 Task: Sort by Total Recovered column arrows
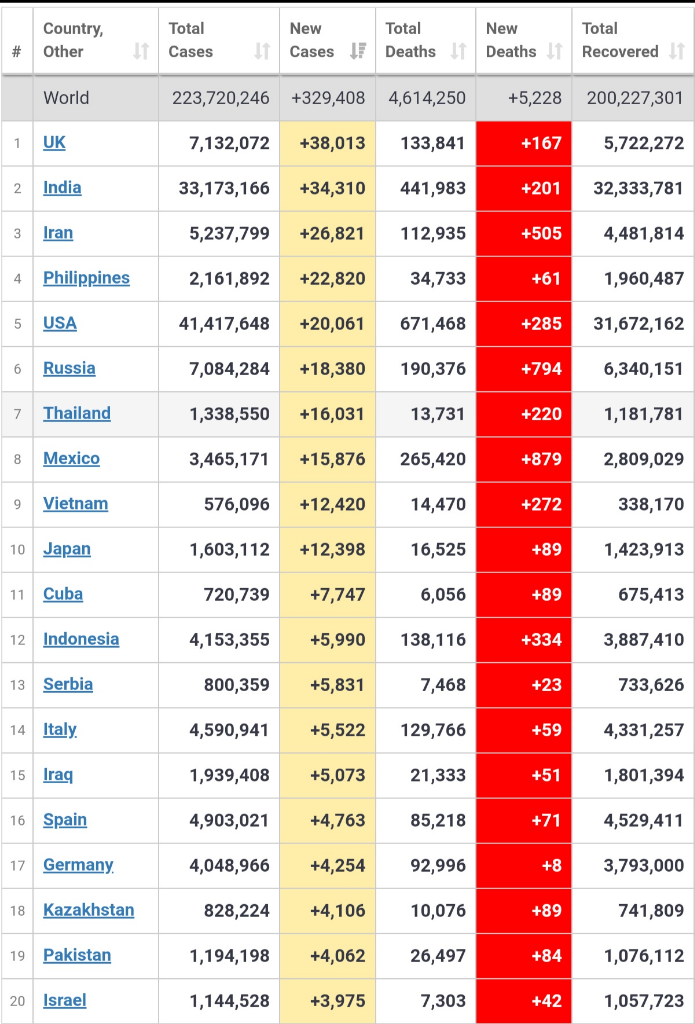(x=676, y=51)
